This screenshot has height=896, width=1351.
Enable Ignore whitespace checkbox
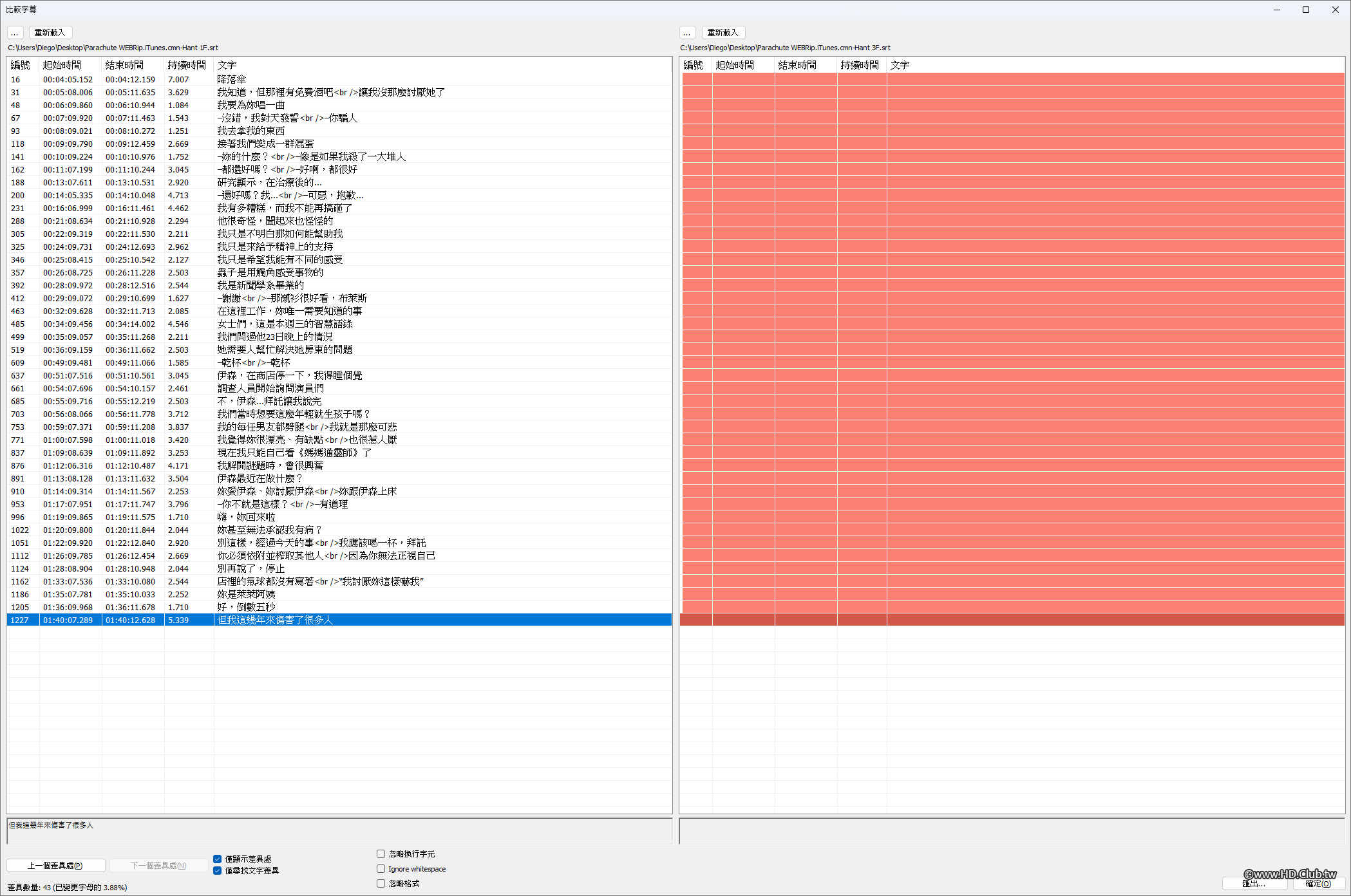coord(381,869)
